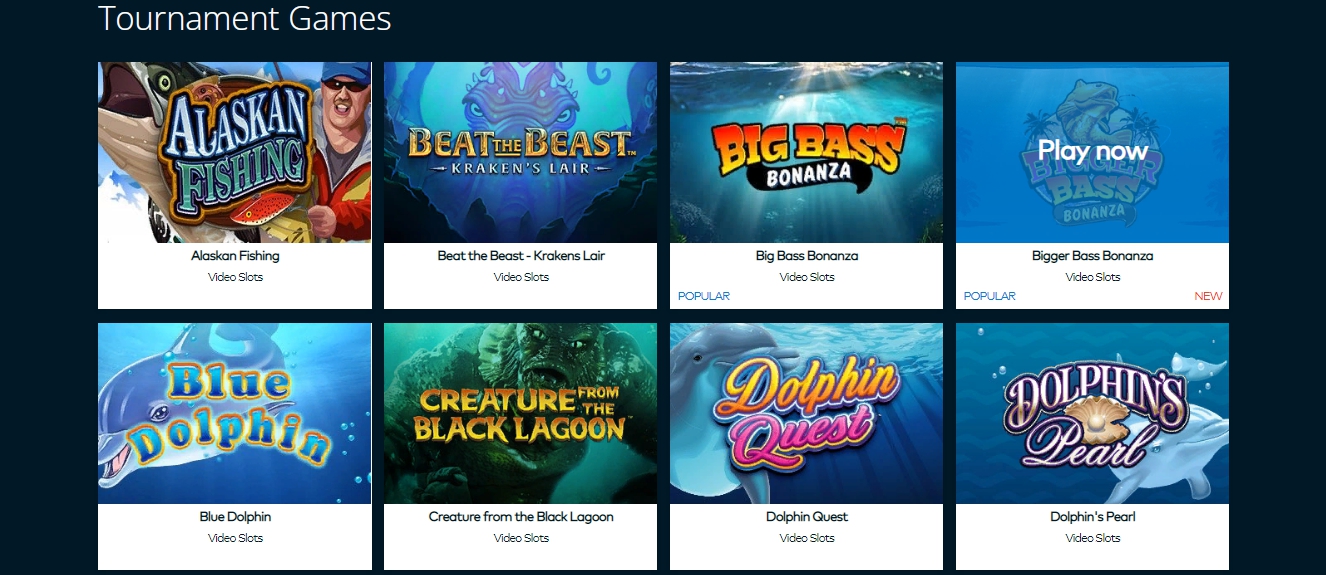Screen dimensions: 1326x575
Task: Click the Blue Dolphin title text
Action: 235,517
